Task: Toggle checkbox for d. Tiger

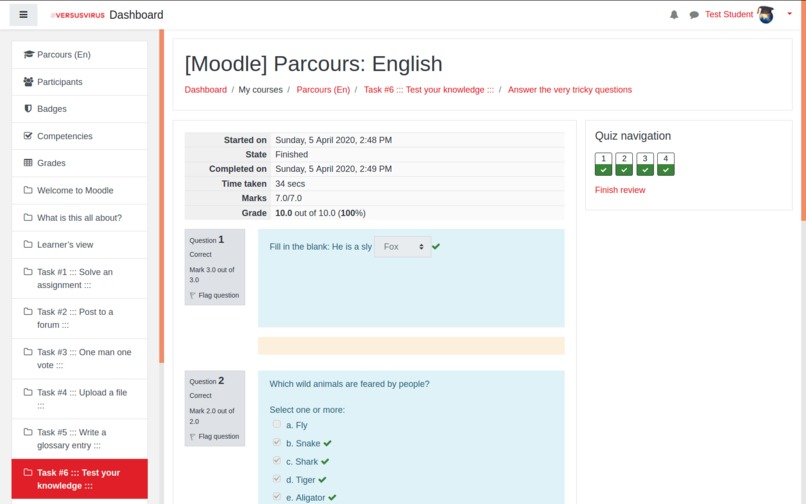Action: point(277,479)
